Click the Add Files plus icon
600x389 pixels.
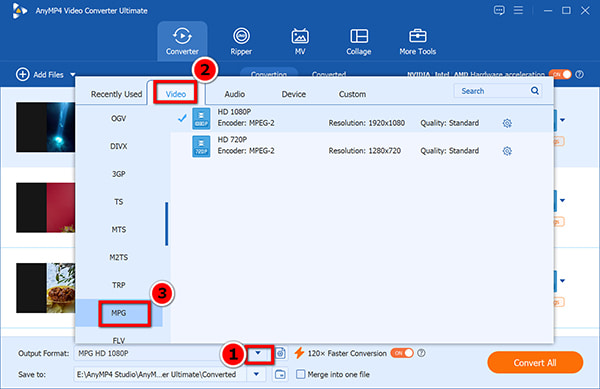tap(23, 74)
